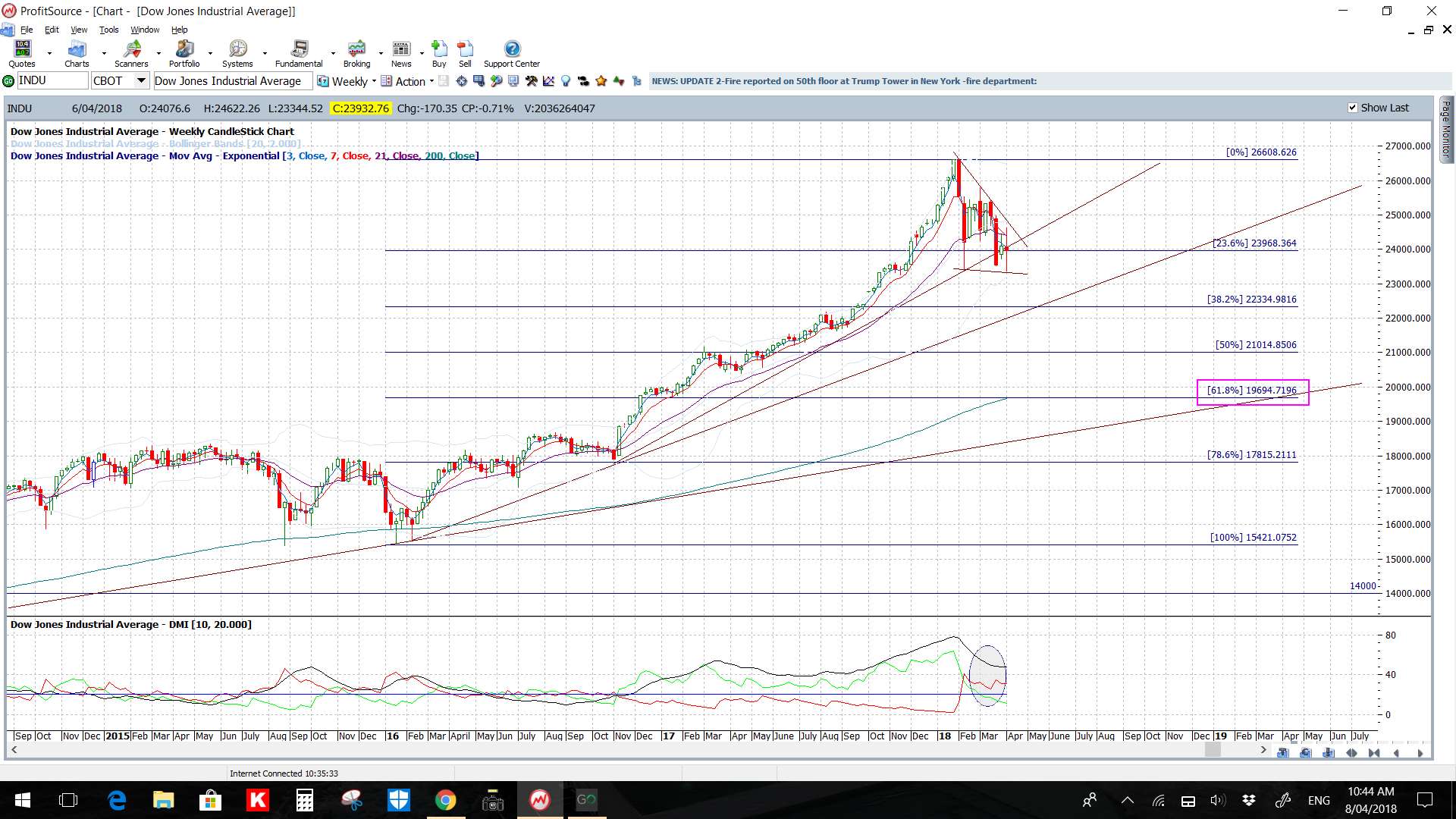Image resolution: width=1456 pixels, height=819 pixels.
Task: Click the 14000 horizontal line label
Action: [1363, 586]
